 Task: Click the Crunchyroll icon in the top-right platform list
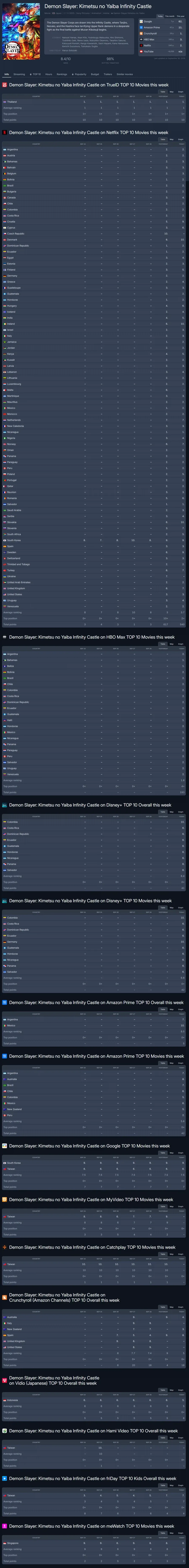click(x=142, y=34)
